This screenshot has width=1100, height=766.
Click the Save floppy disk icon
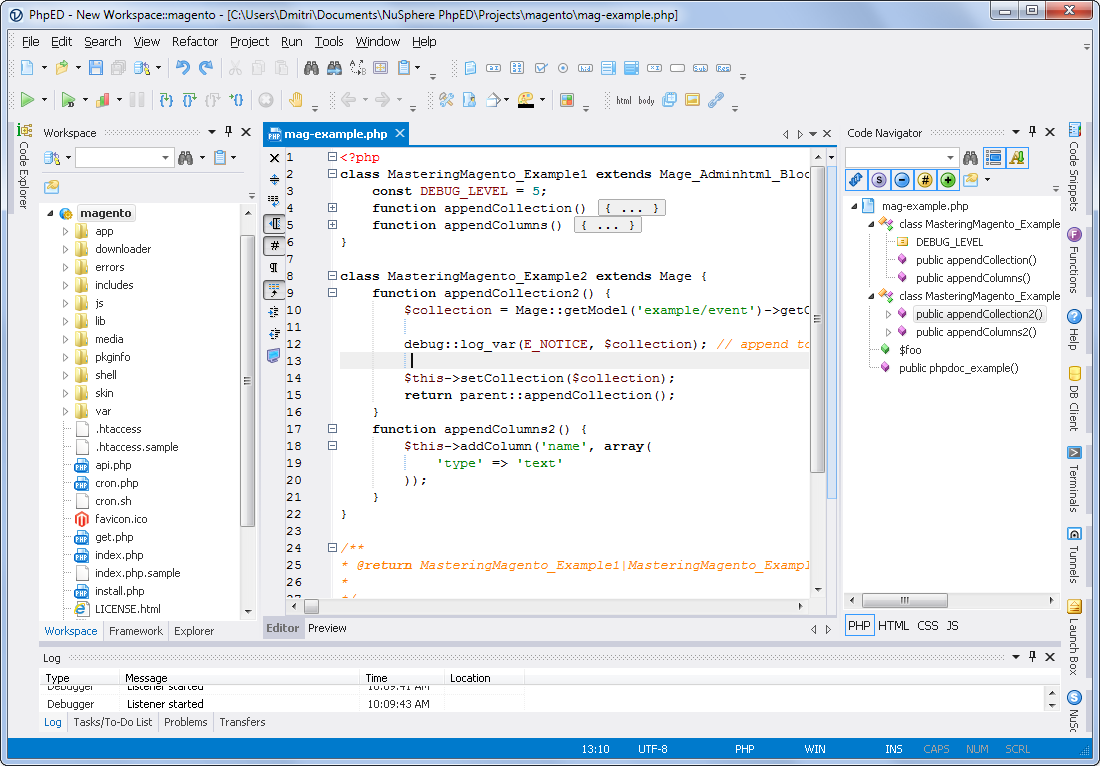click(x=96, y=68)
